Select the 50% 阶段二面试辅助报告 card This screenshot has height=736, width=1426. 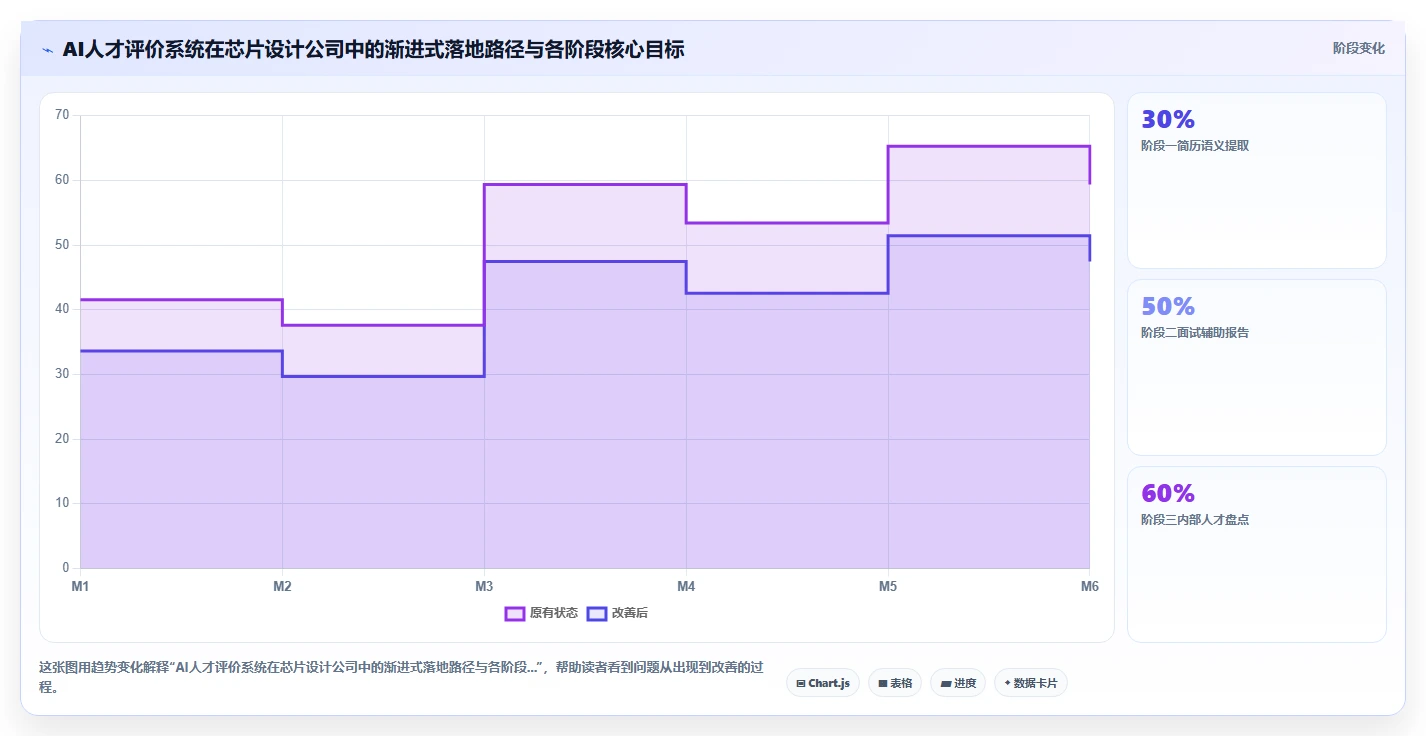(1257, 368)
